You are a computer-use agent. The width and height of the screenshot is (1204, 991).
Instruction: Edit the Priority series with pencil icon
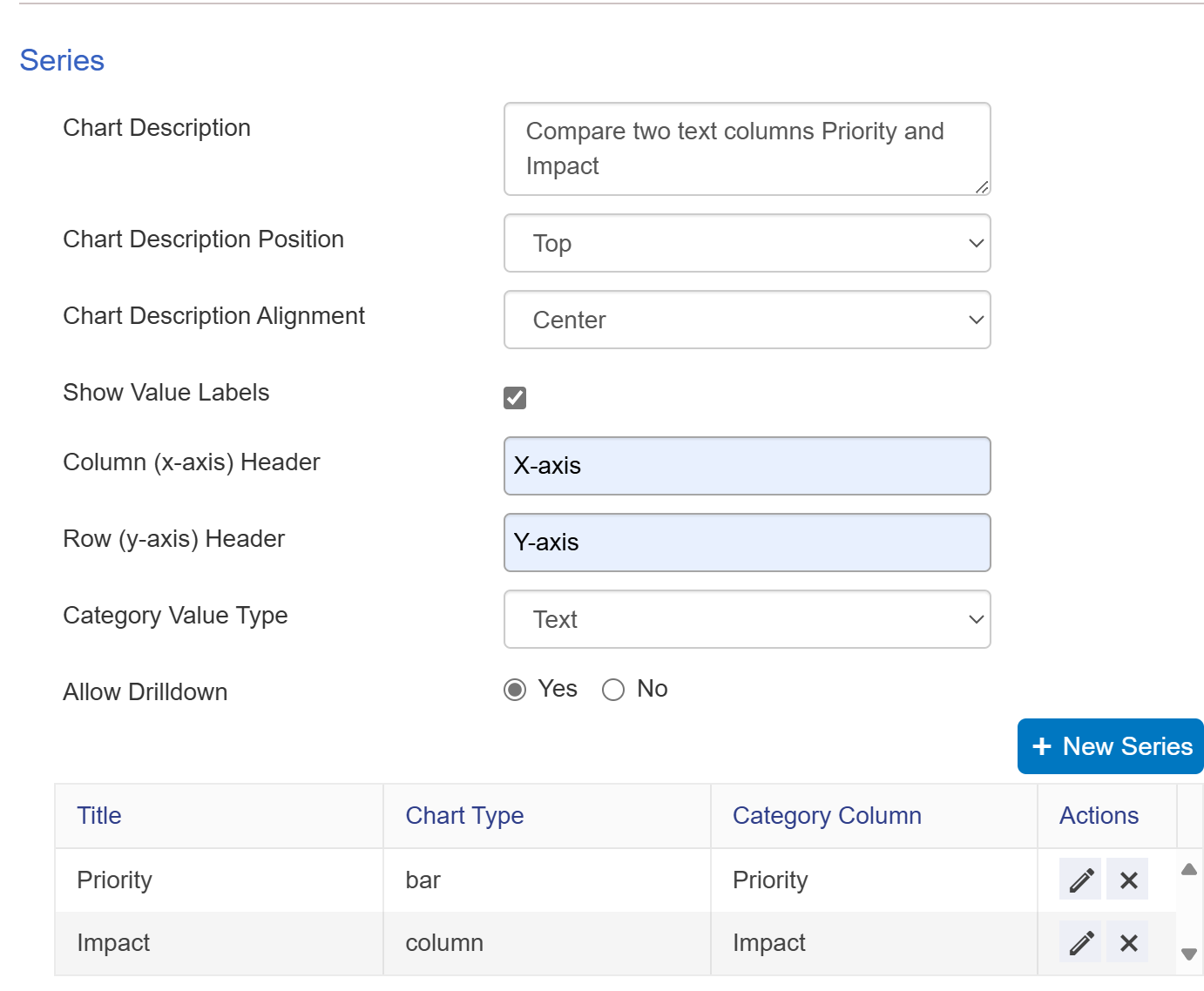[1080, 880]
